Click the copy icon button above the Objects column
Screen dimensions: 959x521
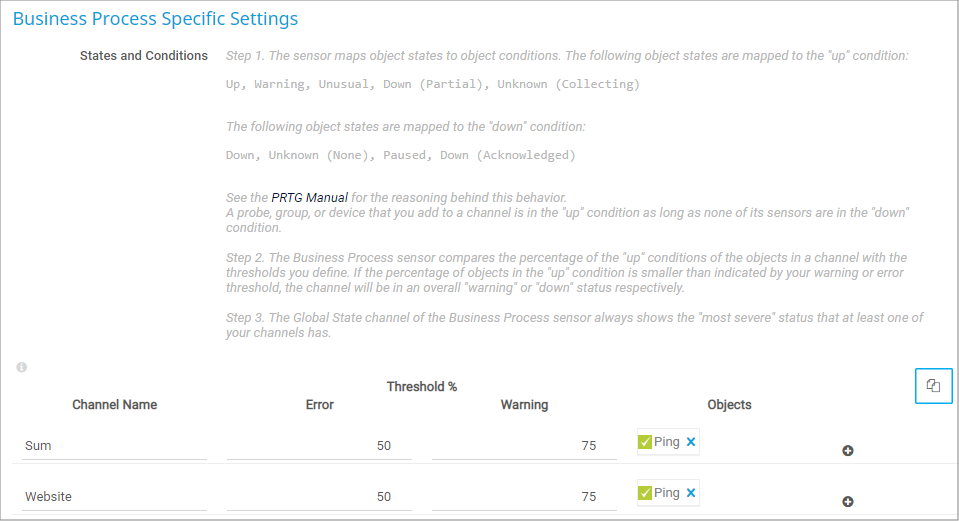933,386
